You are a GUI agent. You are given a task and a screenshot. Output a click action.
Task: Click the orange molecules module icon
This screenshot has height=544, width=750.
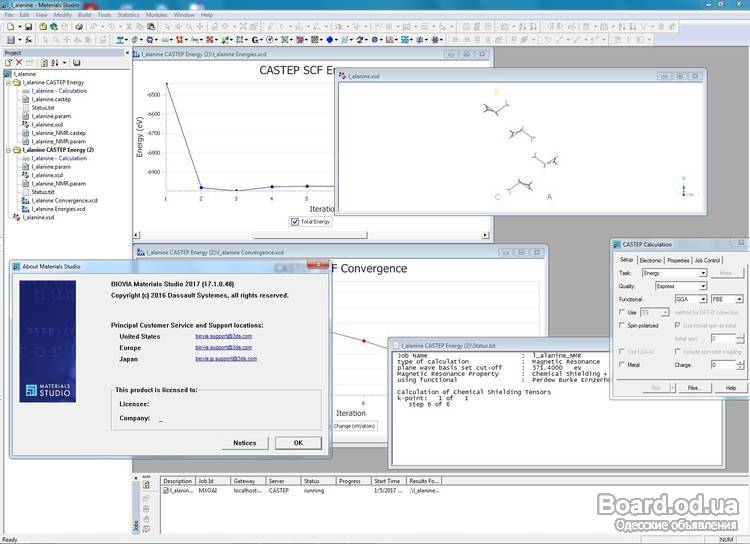(179, 40)
